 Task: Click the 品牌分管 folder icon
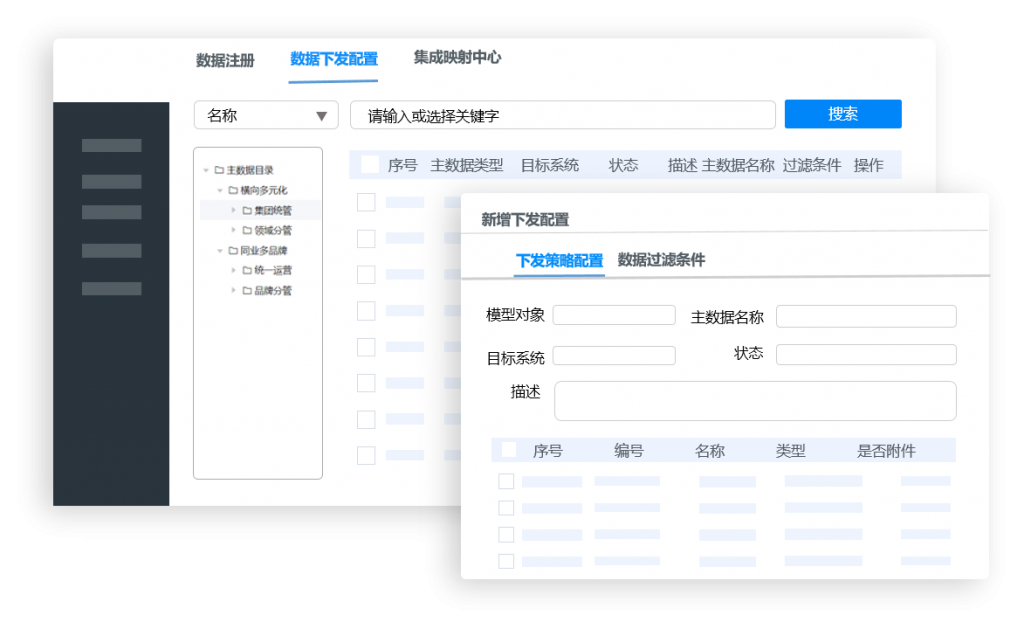point(246,290)
